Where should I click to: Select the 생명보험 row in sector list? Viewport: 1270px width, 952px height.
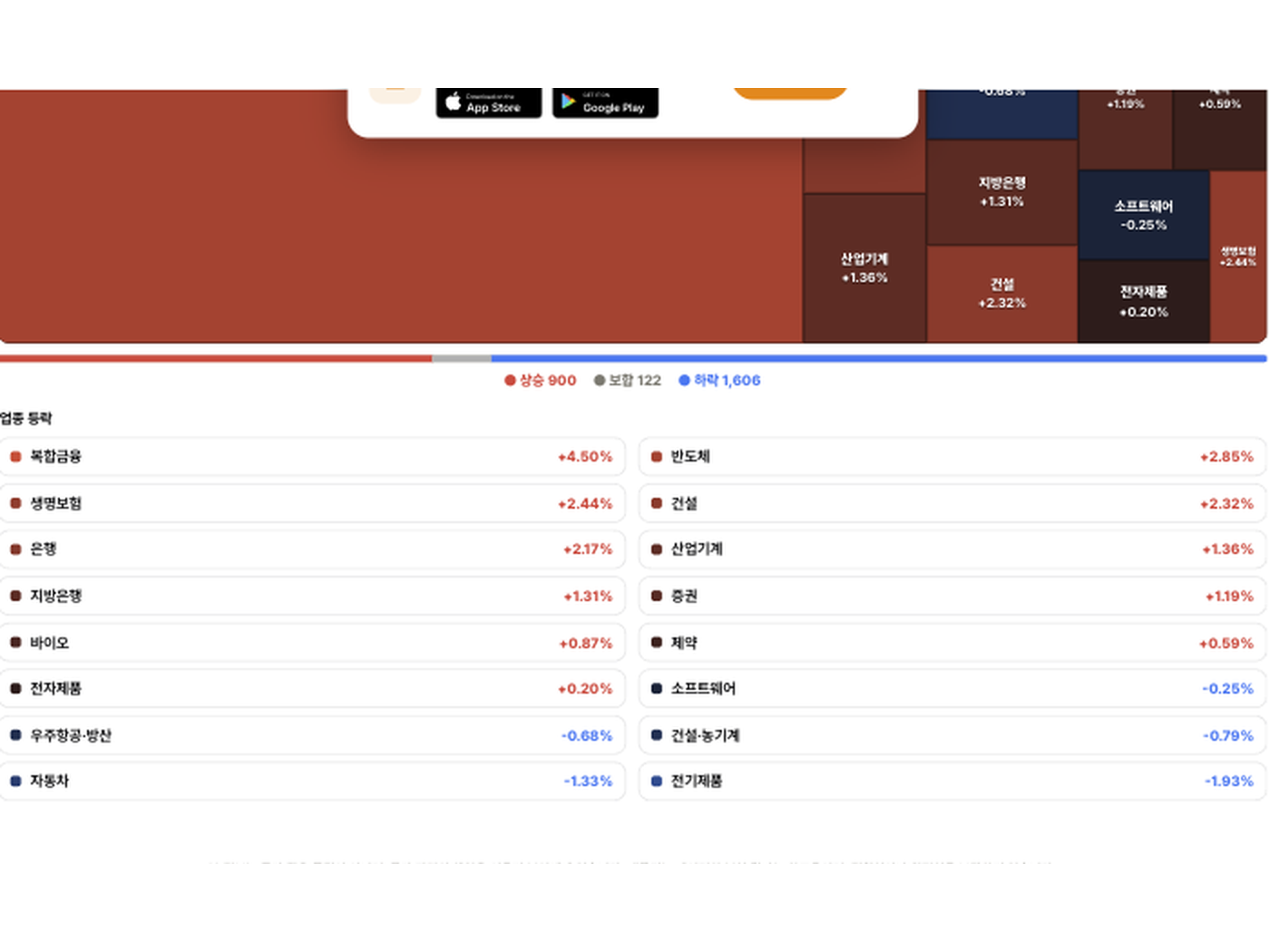[312, 503]
